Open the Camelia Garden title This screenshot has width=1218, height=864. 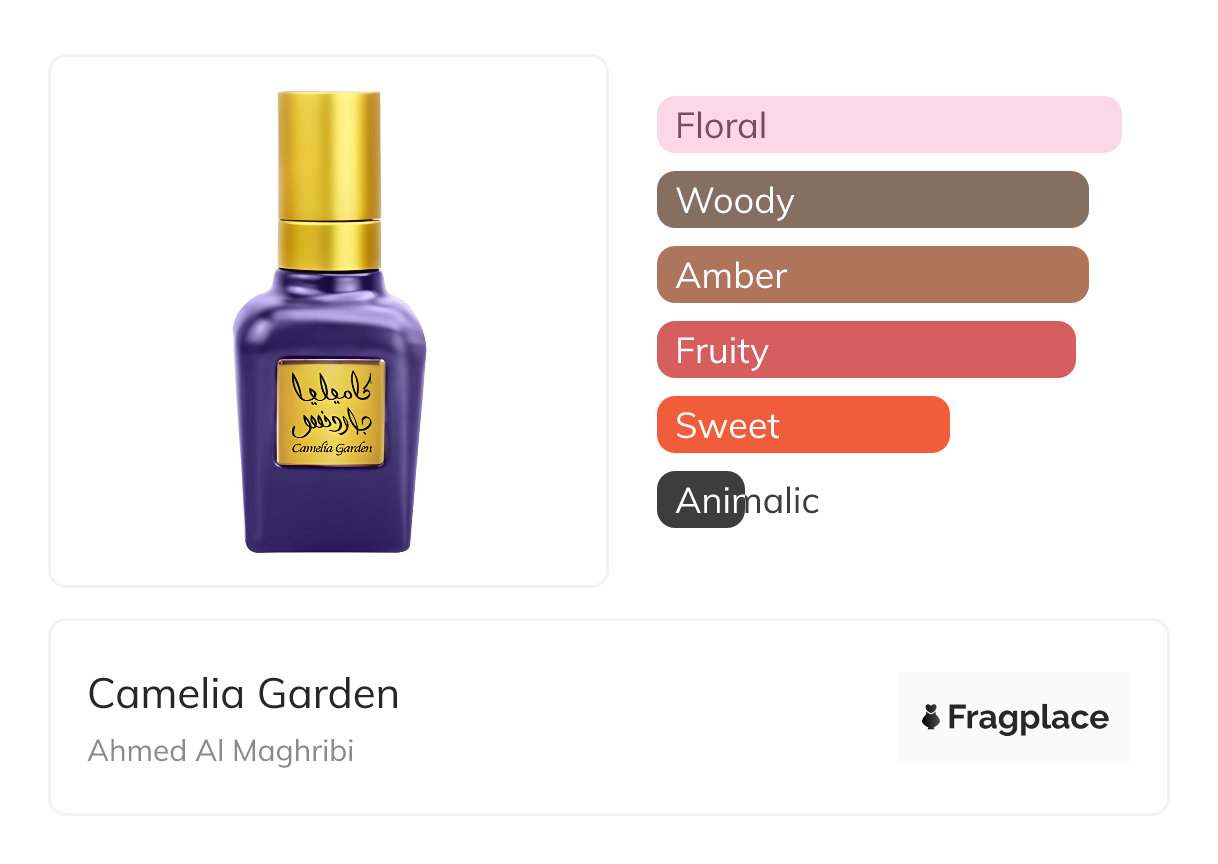[x=243, y=694]
